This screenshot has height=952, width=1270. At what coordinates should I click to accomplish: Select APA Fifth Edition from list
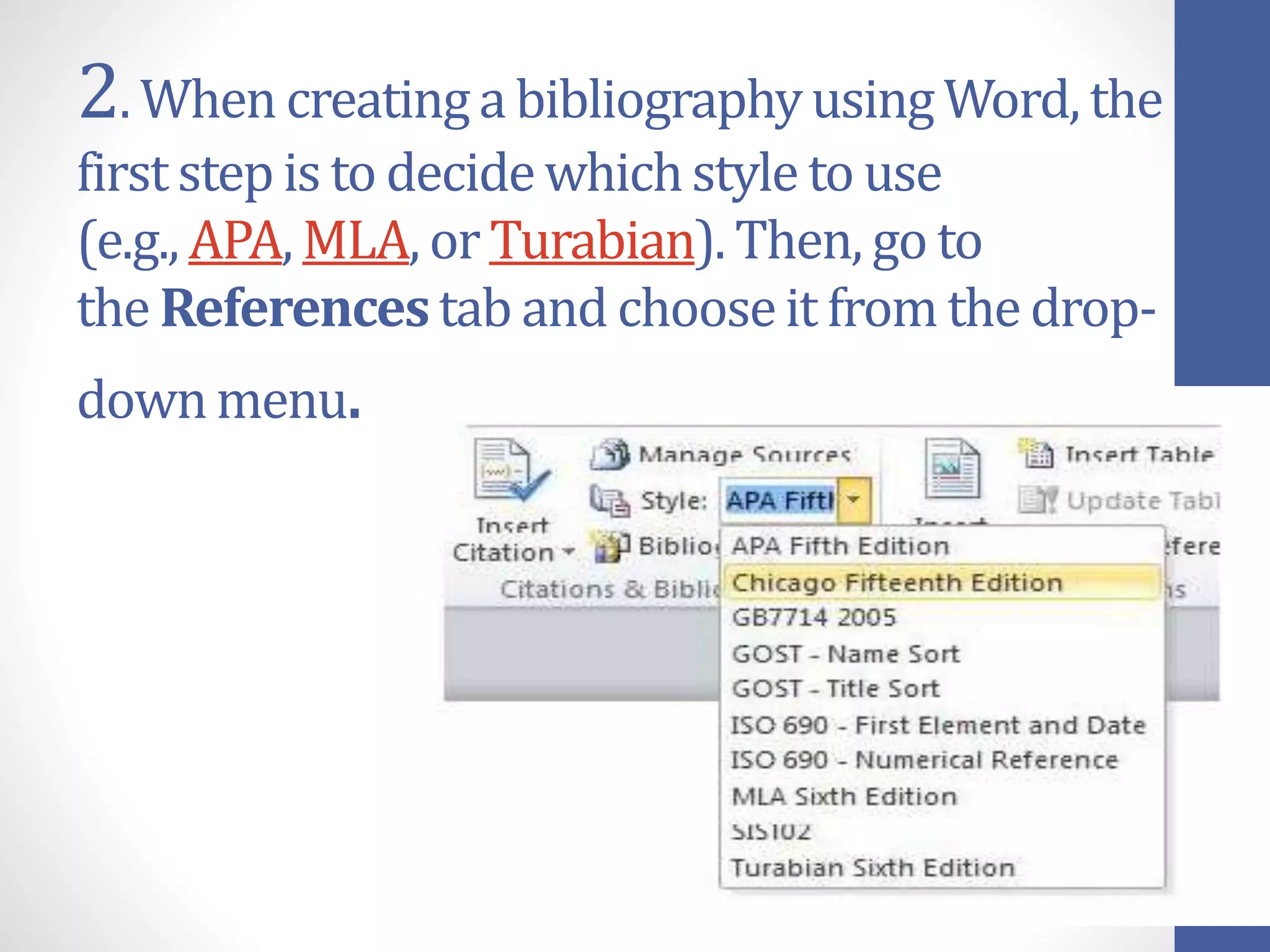[840, 547]
